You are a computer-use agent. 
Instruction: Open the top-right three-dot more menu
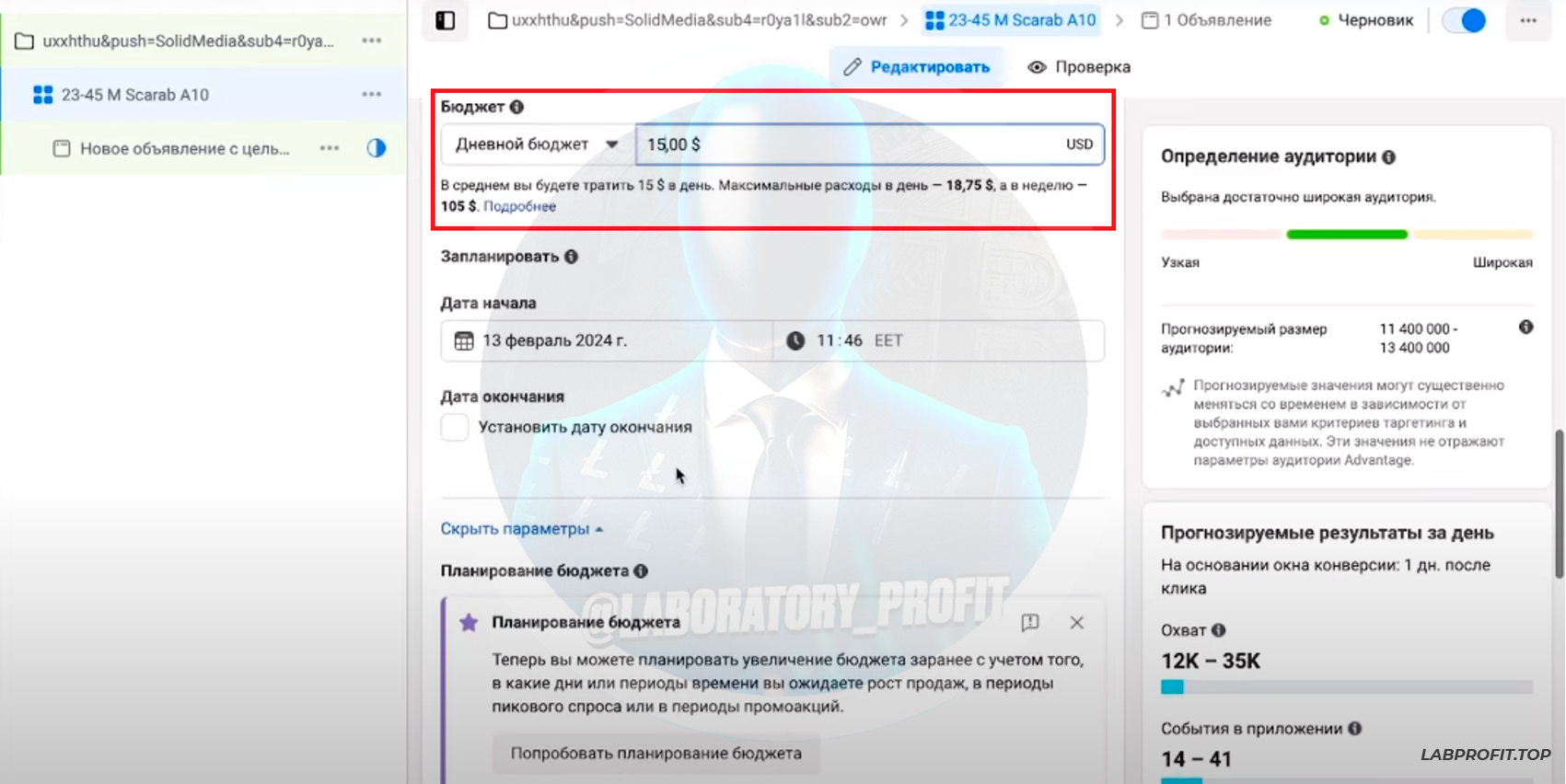(x=1528, y=20)
